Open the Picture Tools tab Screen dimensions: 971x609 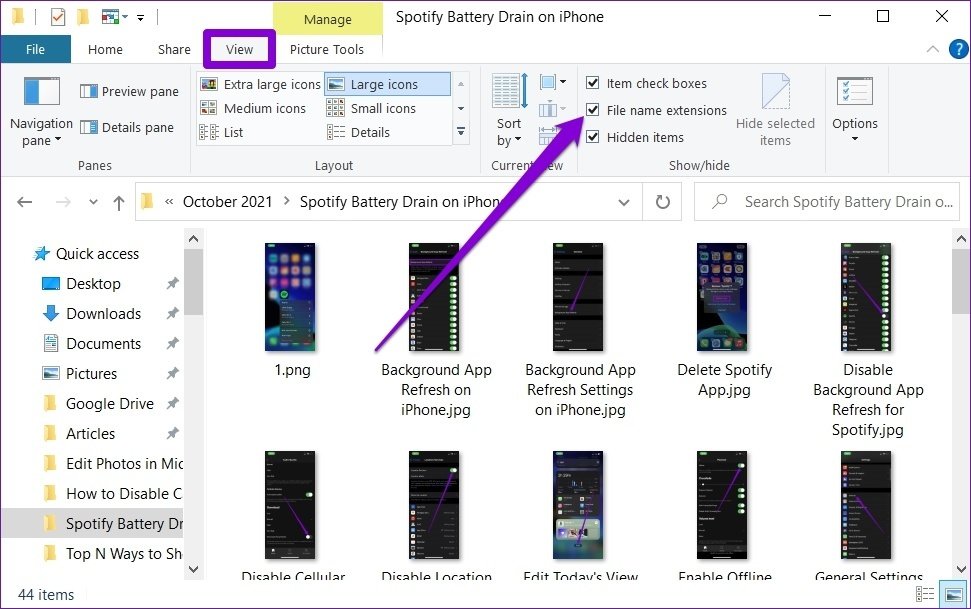[327, 50]
